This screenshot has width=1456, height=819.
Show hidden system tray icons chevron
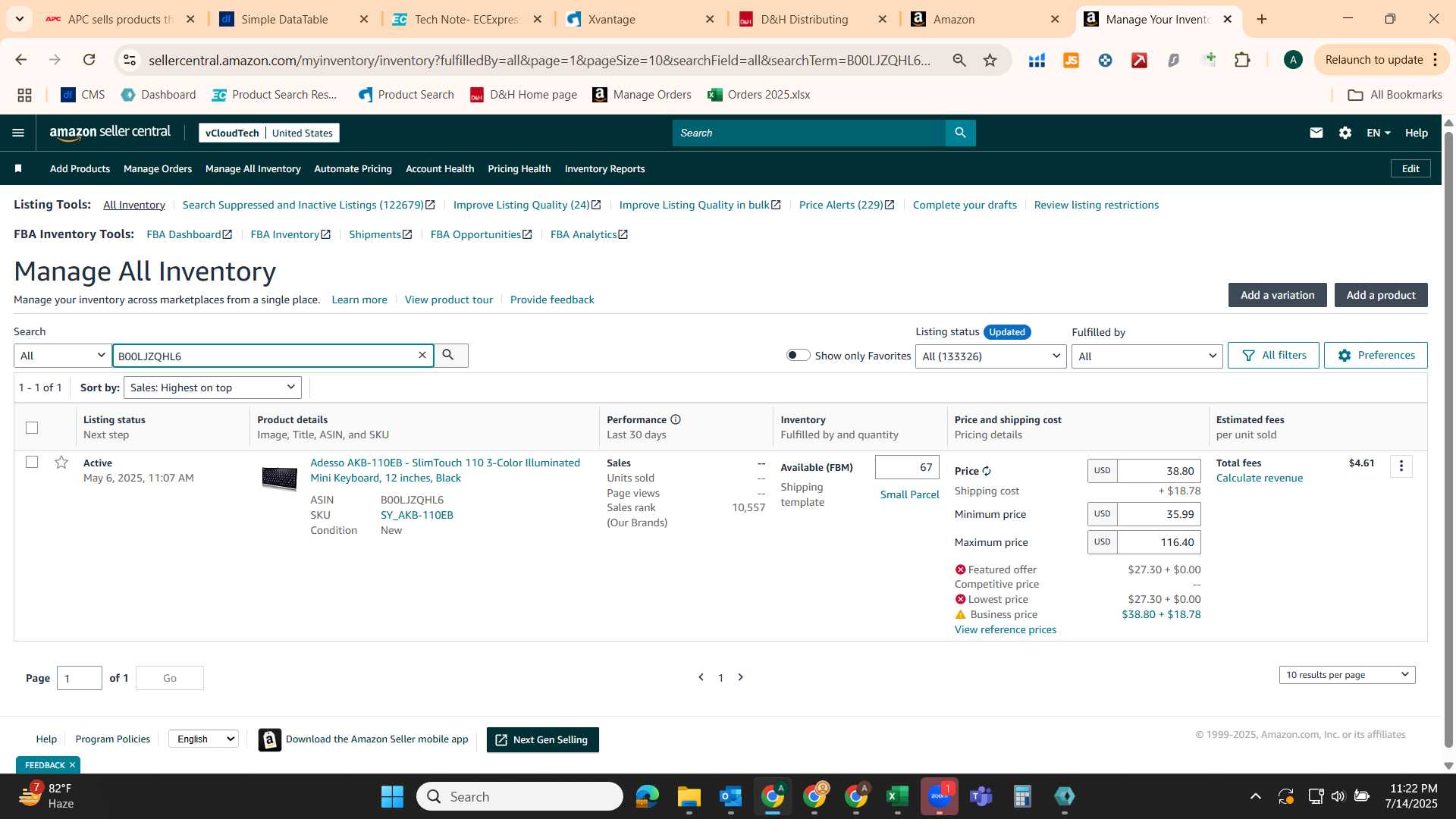[x=1255, y=796]
